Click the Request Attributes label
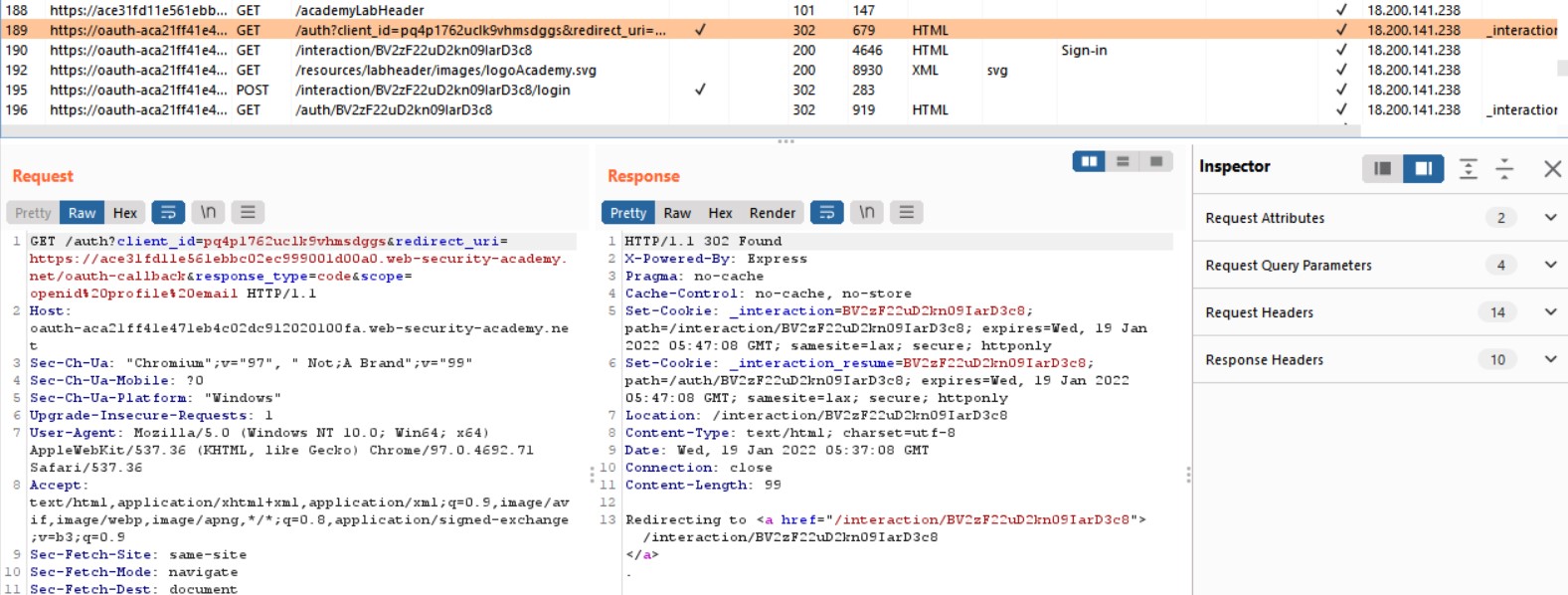 pos(1265,218)
